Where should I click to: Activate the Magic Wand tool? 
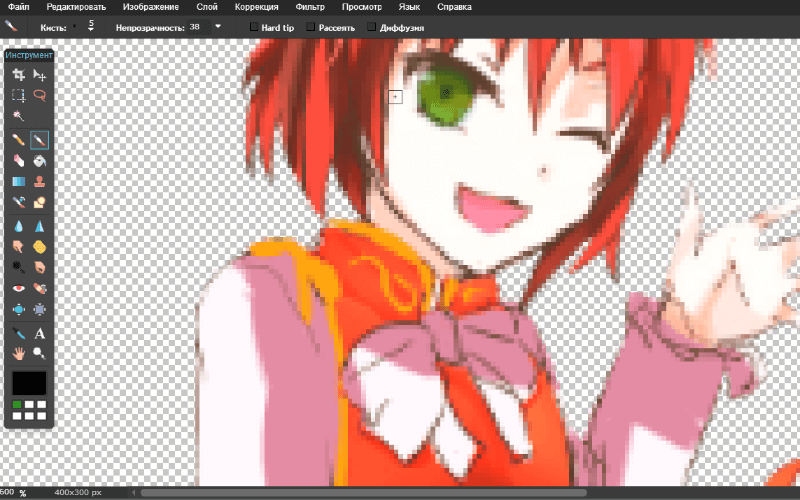pyautogui.click(x=18, y=117)
